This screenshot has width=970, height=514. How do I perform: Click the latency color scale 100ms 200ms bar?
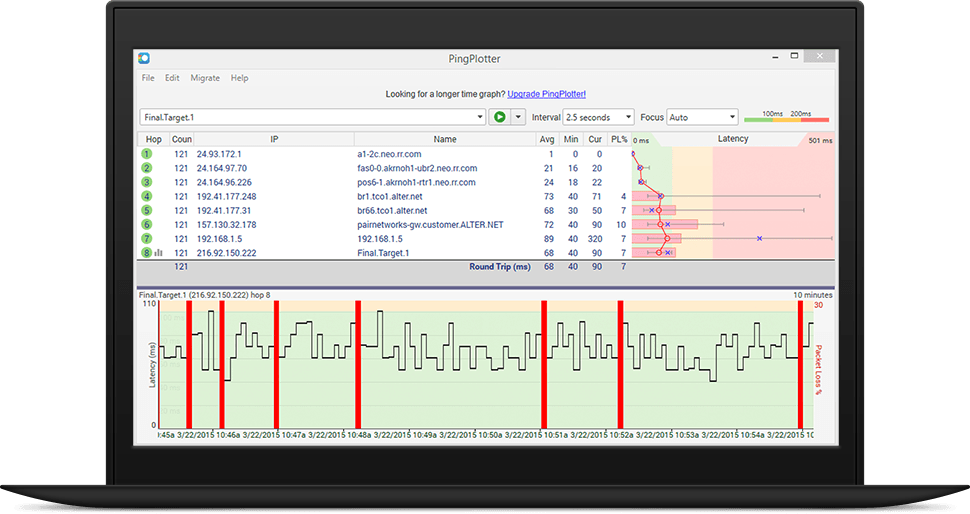[x=786, y=117]
